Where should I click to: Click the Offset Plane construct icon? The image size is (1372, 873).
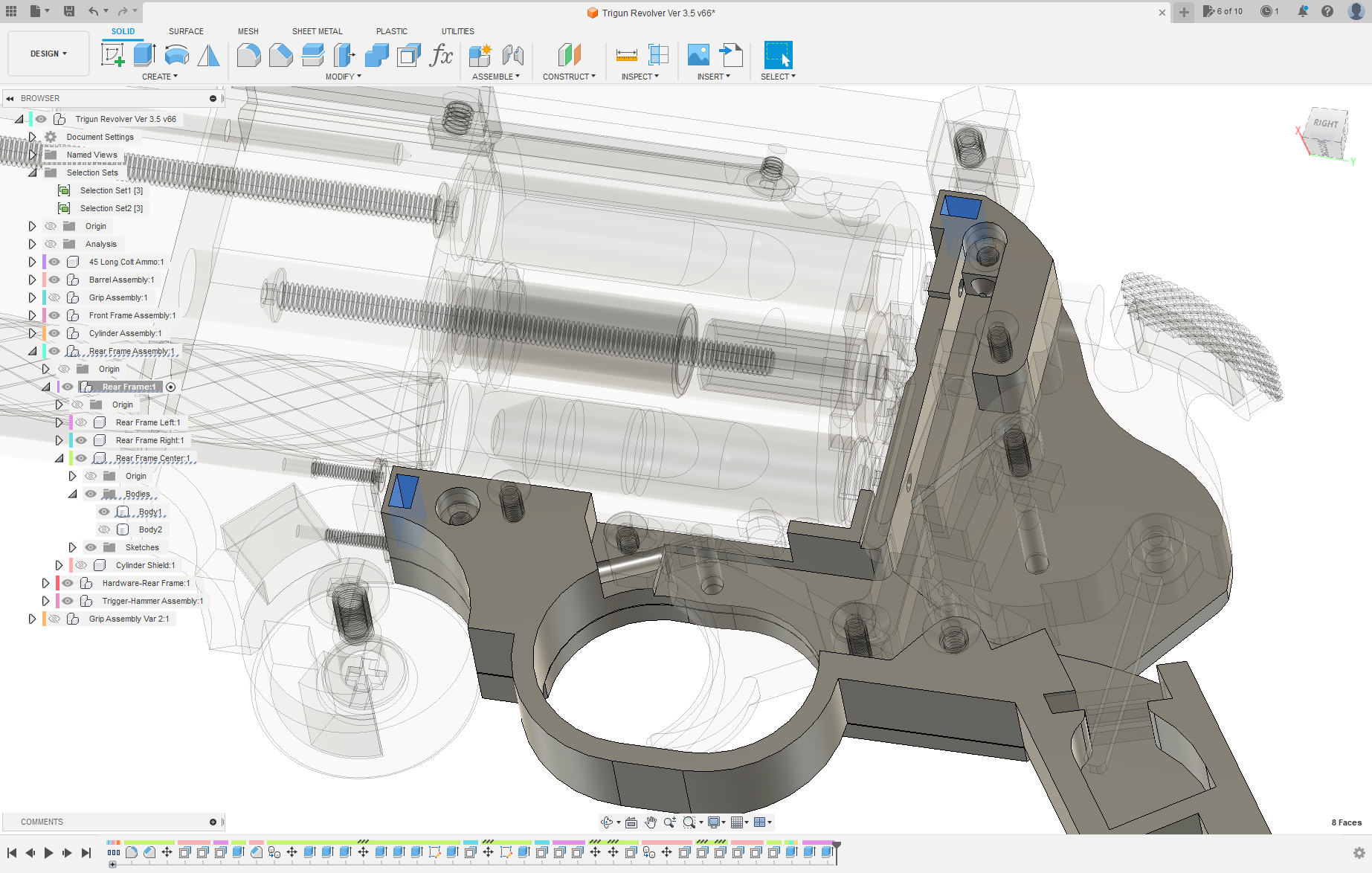coord(569,55)
